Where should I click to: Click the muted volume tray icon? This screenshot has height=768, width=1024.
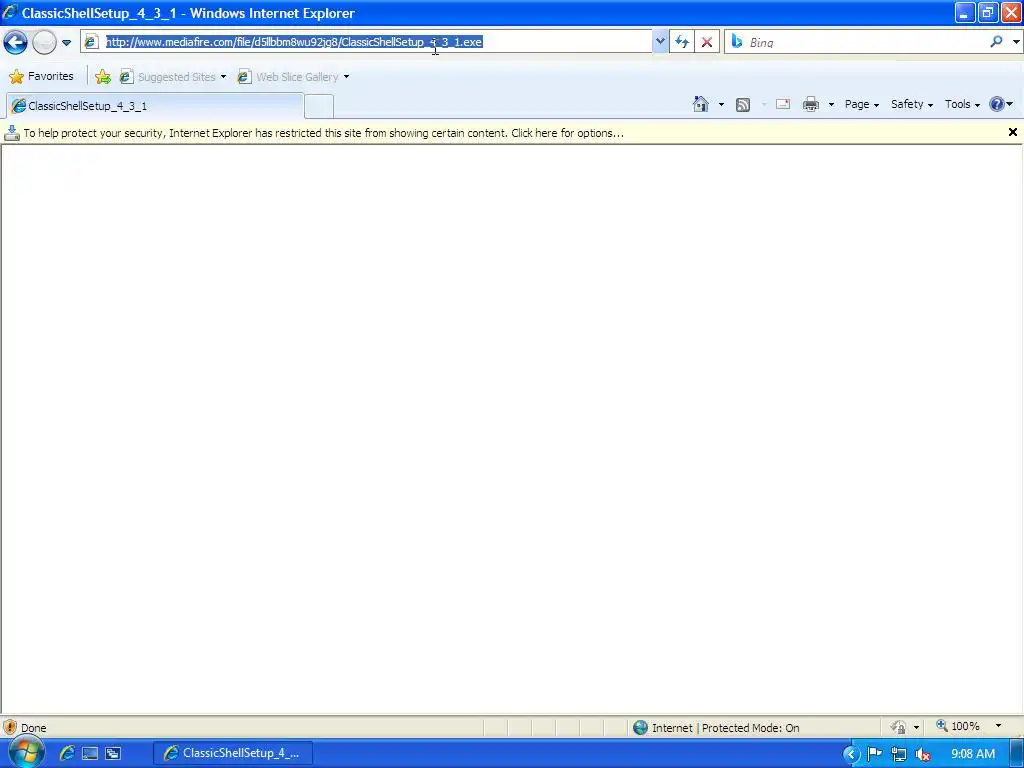(x=922, y=754)
